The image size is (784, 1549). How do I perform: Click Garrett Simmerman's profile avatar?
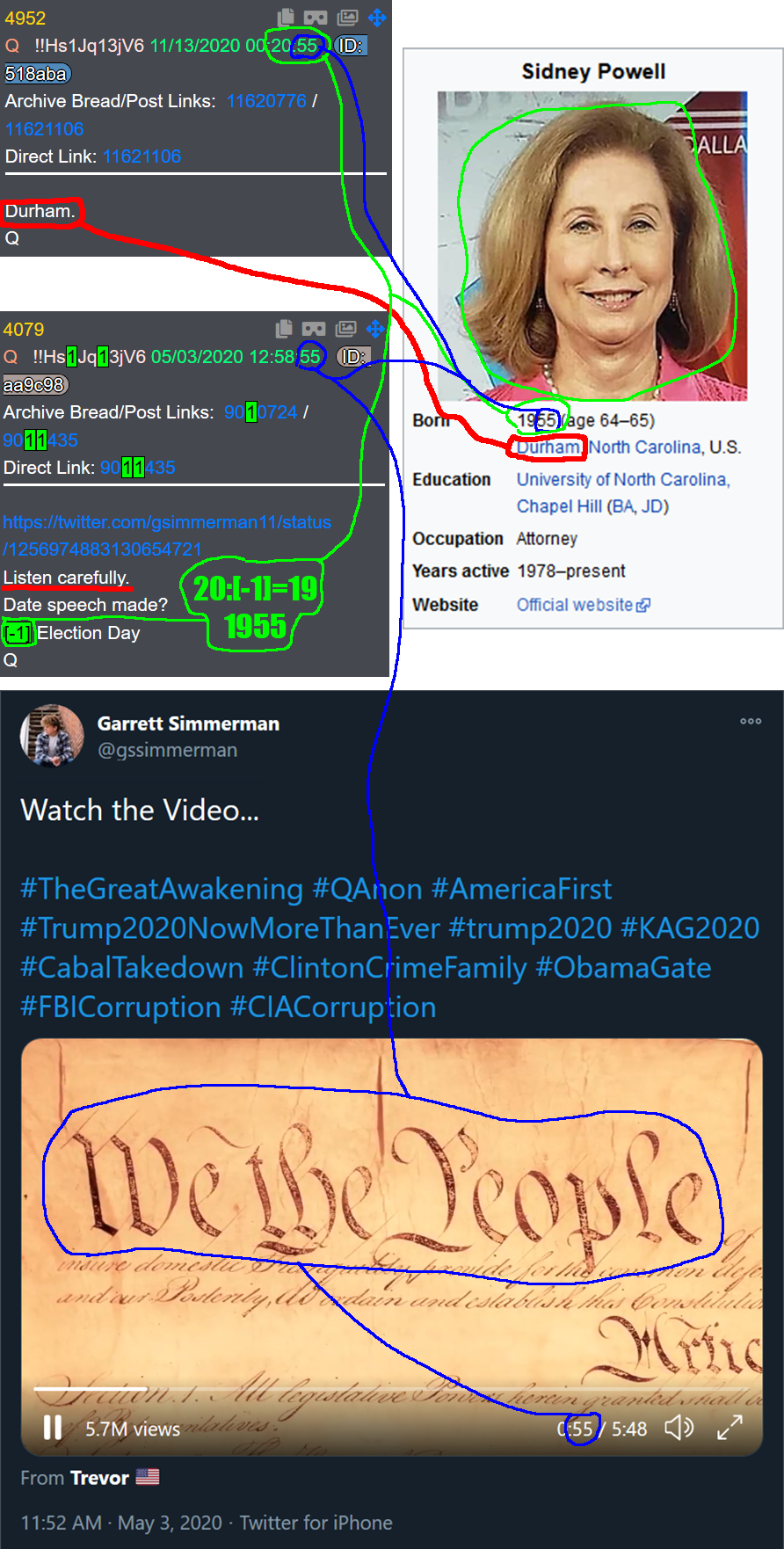[52, 735]
